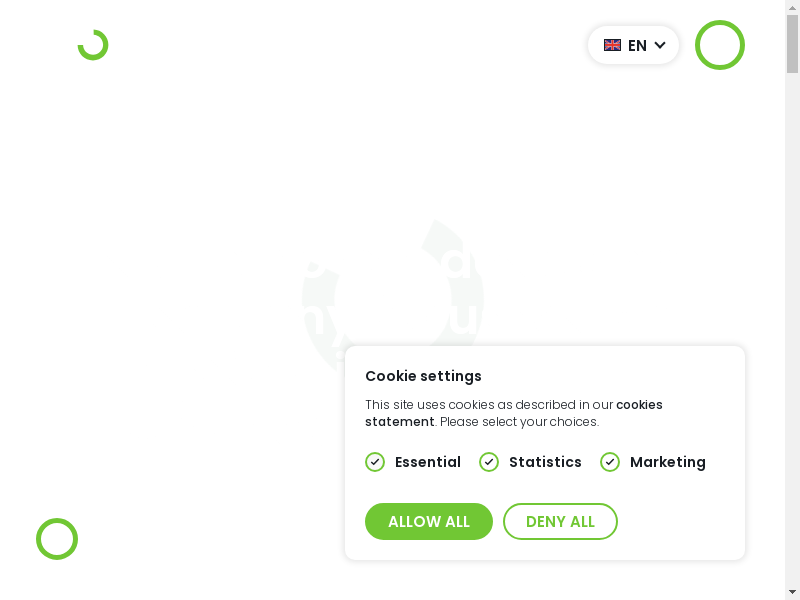Click the loading spinner logo in the header
Image resolution: width=800 pixels, height=600 pixels.
coord(93,45)
